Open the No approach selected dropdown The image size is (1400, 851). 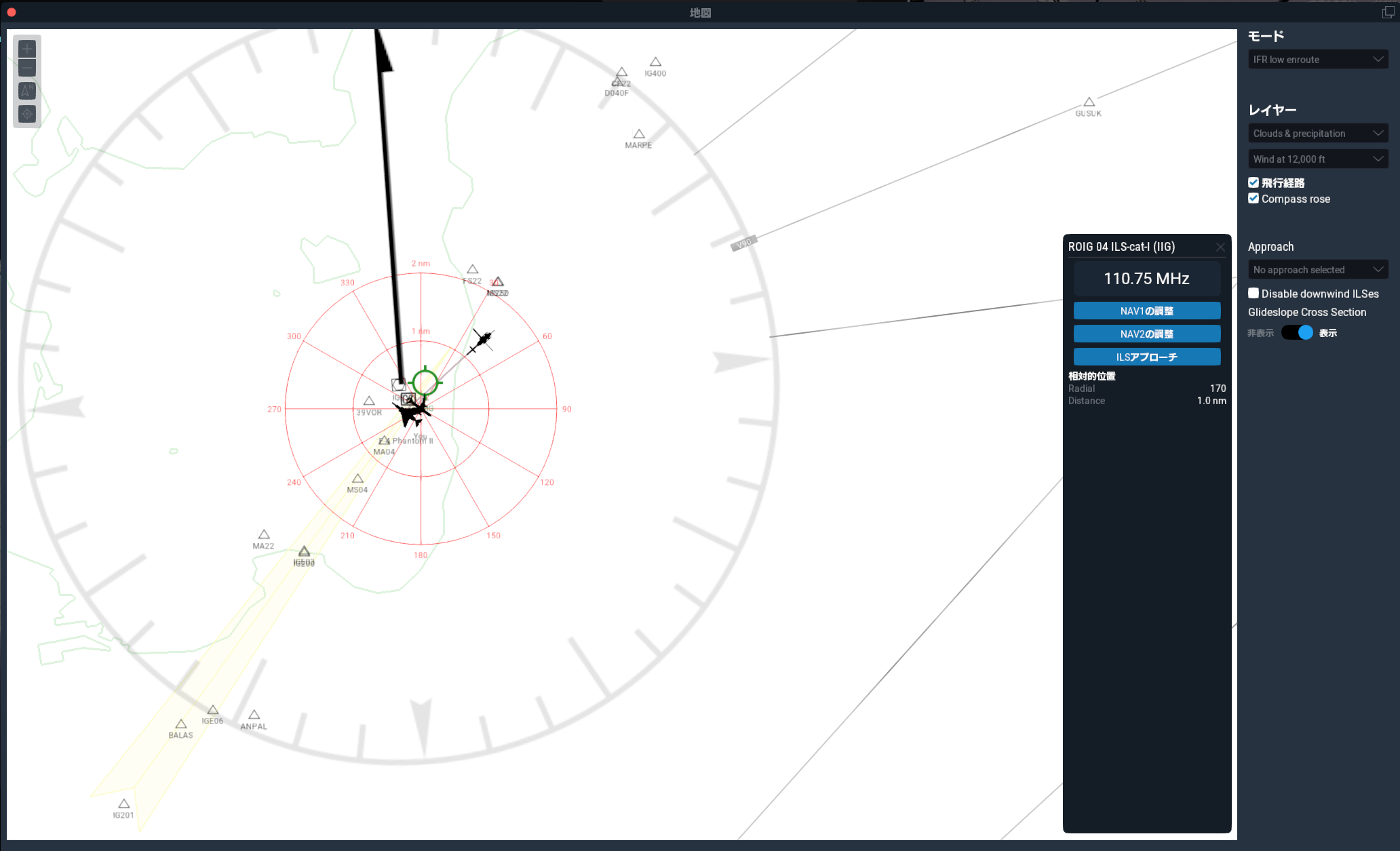tap(1318, 270)
